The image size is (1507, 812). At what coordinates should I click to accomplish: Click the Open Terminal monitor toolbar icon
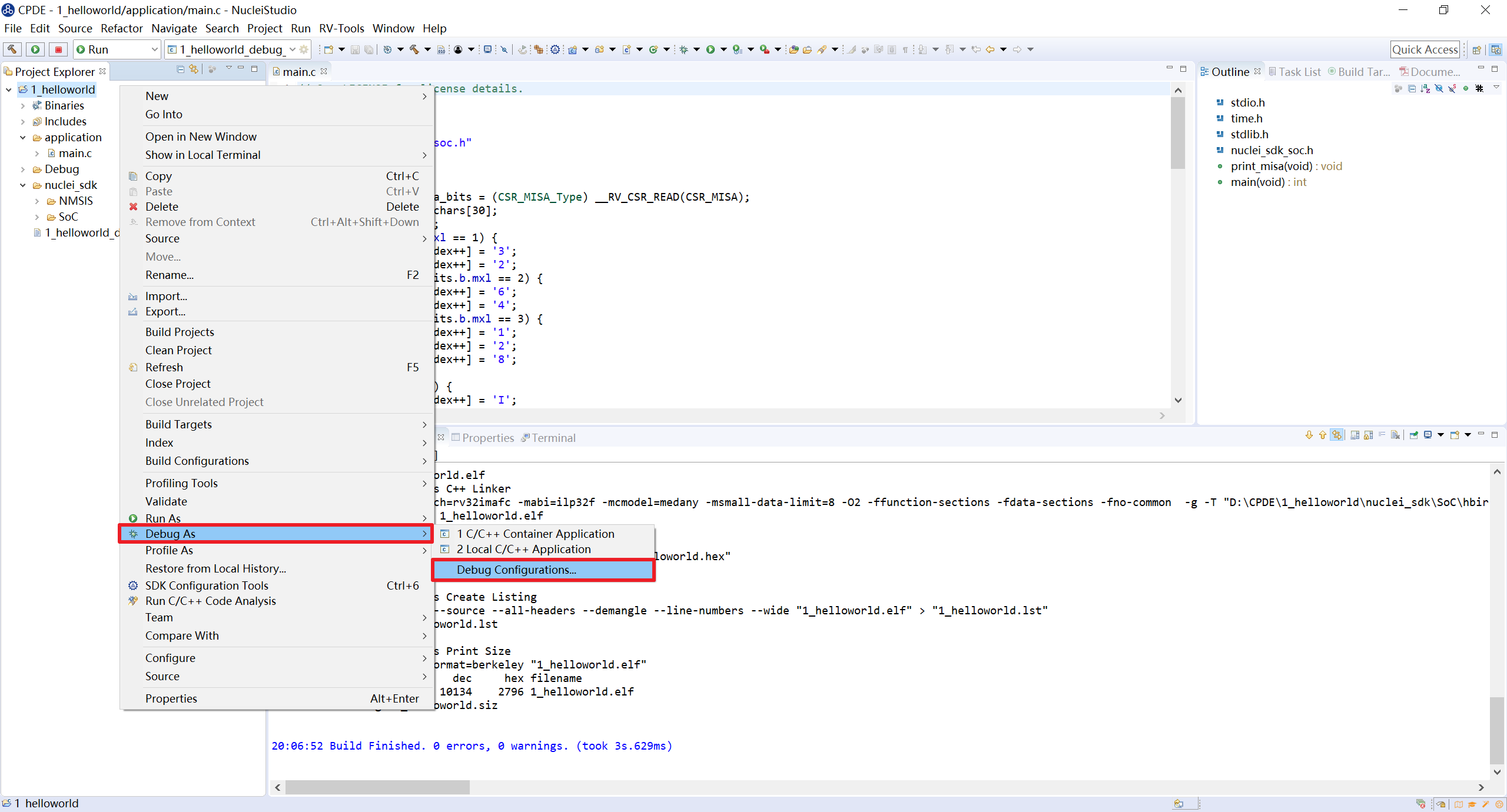(487, 49)
